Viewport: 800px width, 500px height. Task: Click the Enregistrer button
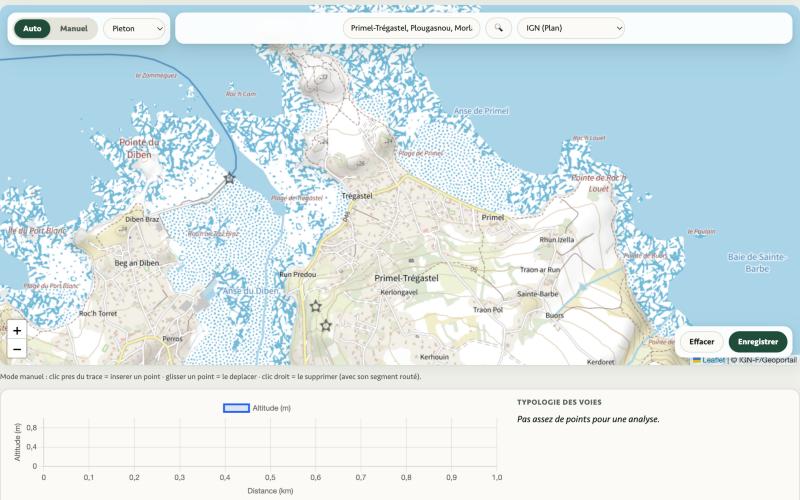758,342
